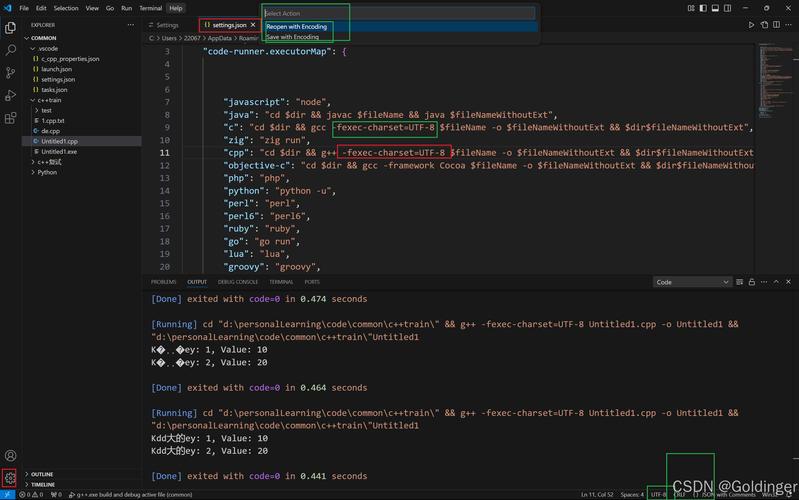Open the Search view icon

(x=11, y=49)
